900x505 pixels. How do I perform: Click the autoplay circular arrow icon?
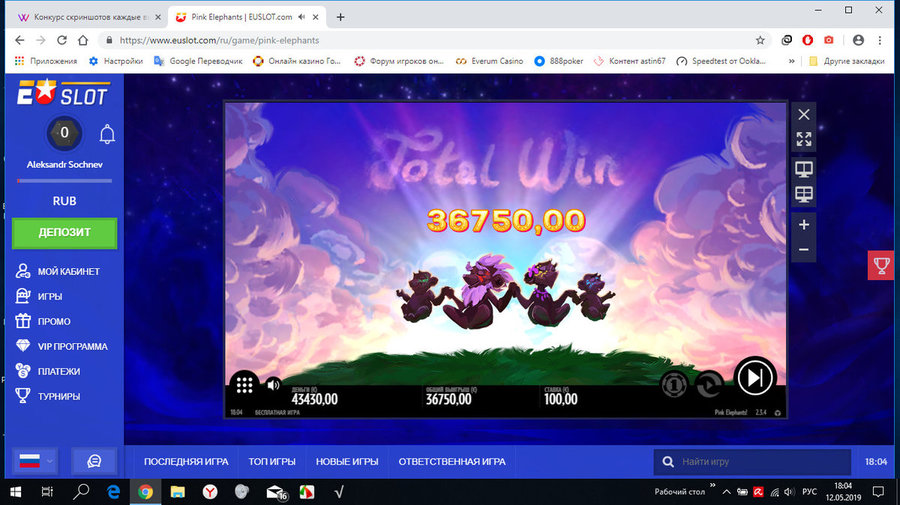[x=709, y=384]
